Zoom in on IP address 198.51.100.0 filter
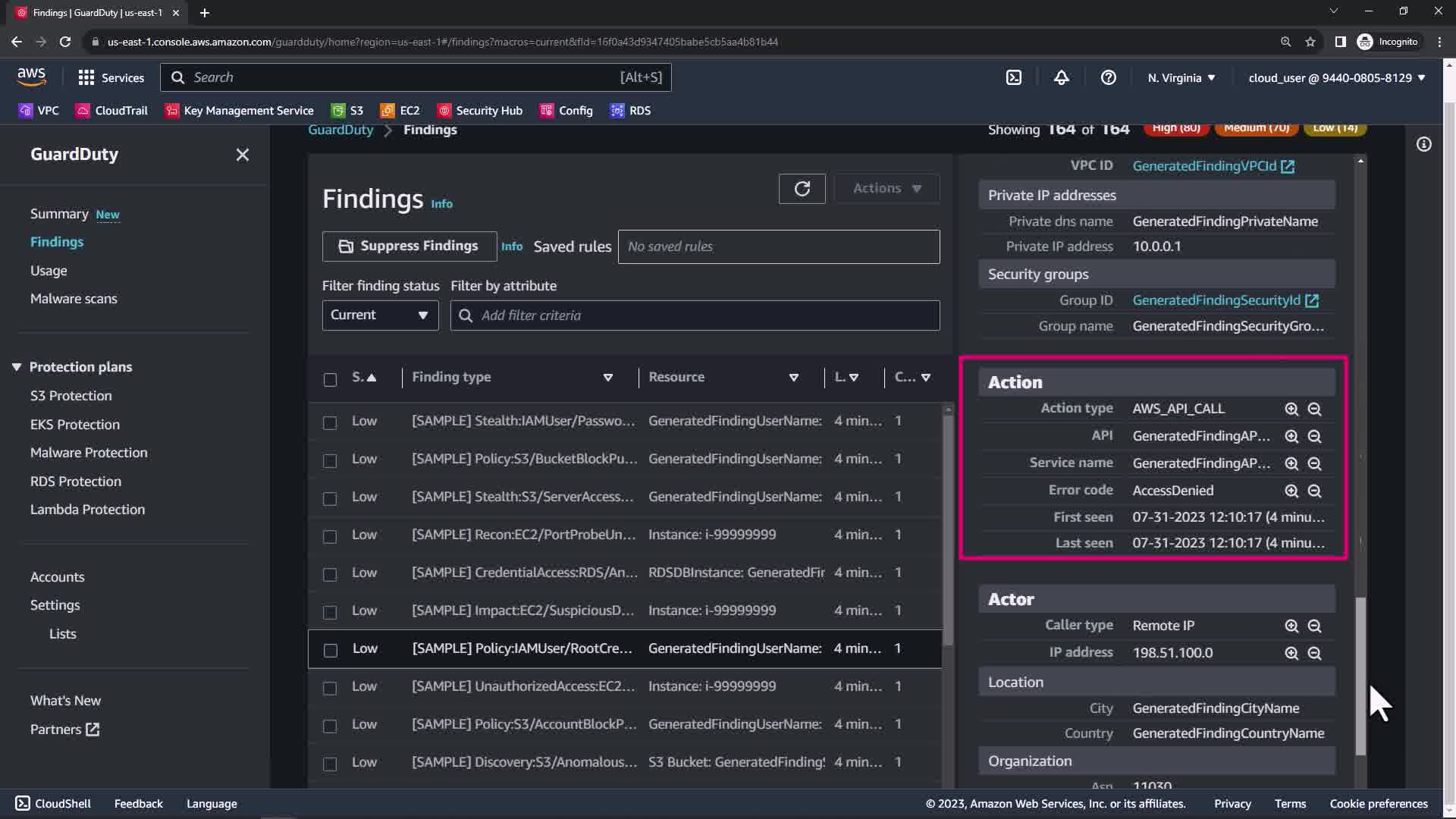1456x819 pixels. [x=1291, y=653]
